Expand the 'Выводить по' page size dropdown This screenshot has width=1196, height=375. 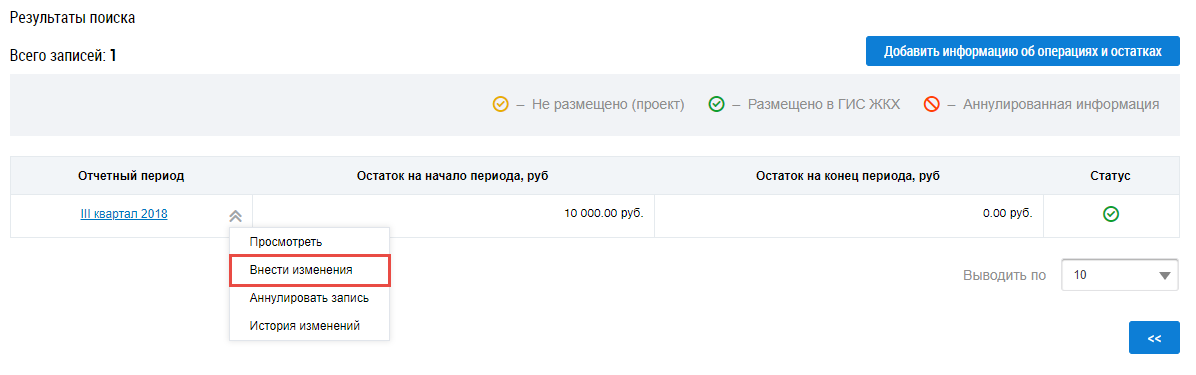click(1120, 275)
